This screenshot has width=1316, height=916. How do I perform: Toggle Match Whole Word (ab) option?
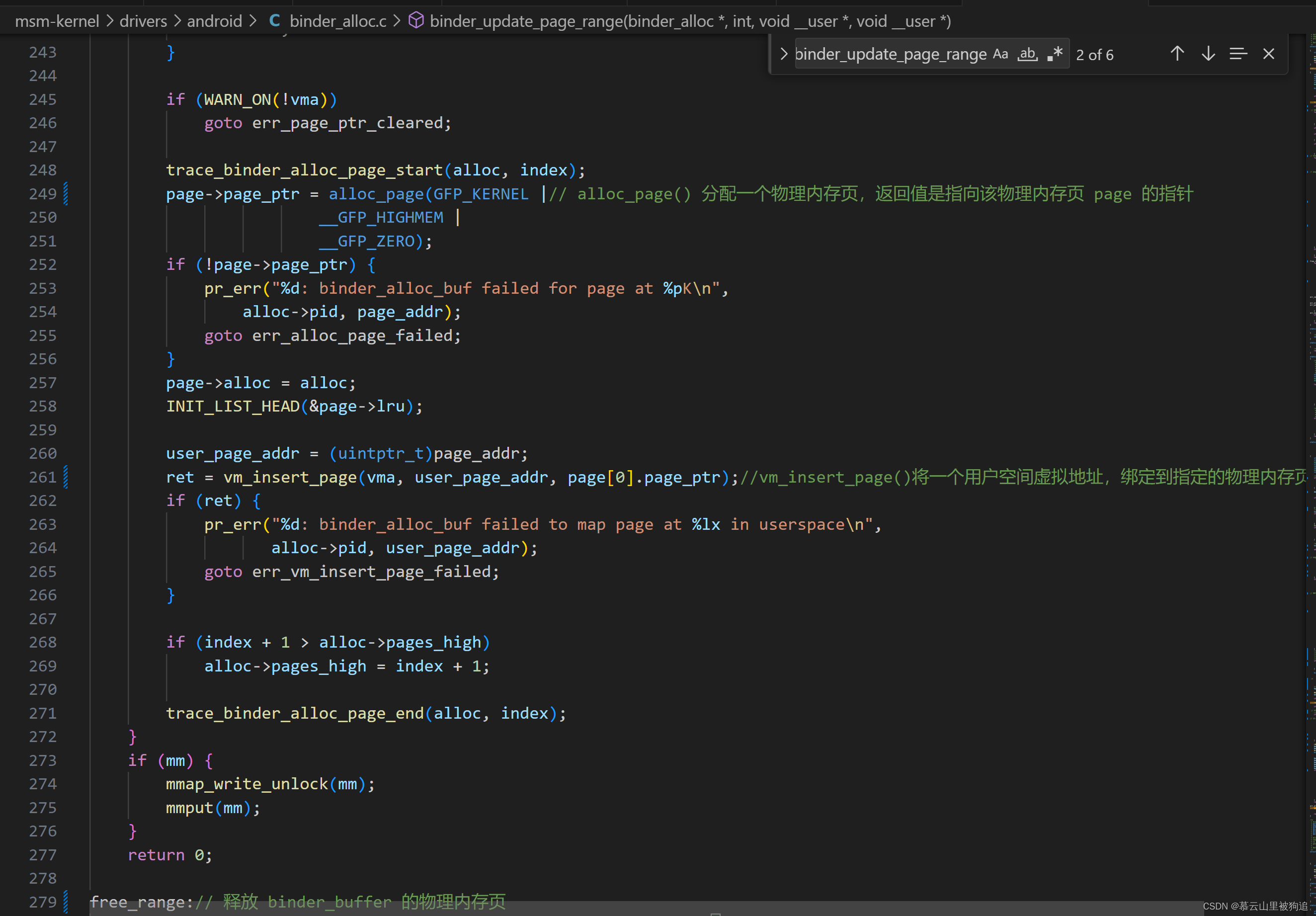click(x=1027, y=54)
